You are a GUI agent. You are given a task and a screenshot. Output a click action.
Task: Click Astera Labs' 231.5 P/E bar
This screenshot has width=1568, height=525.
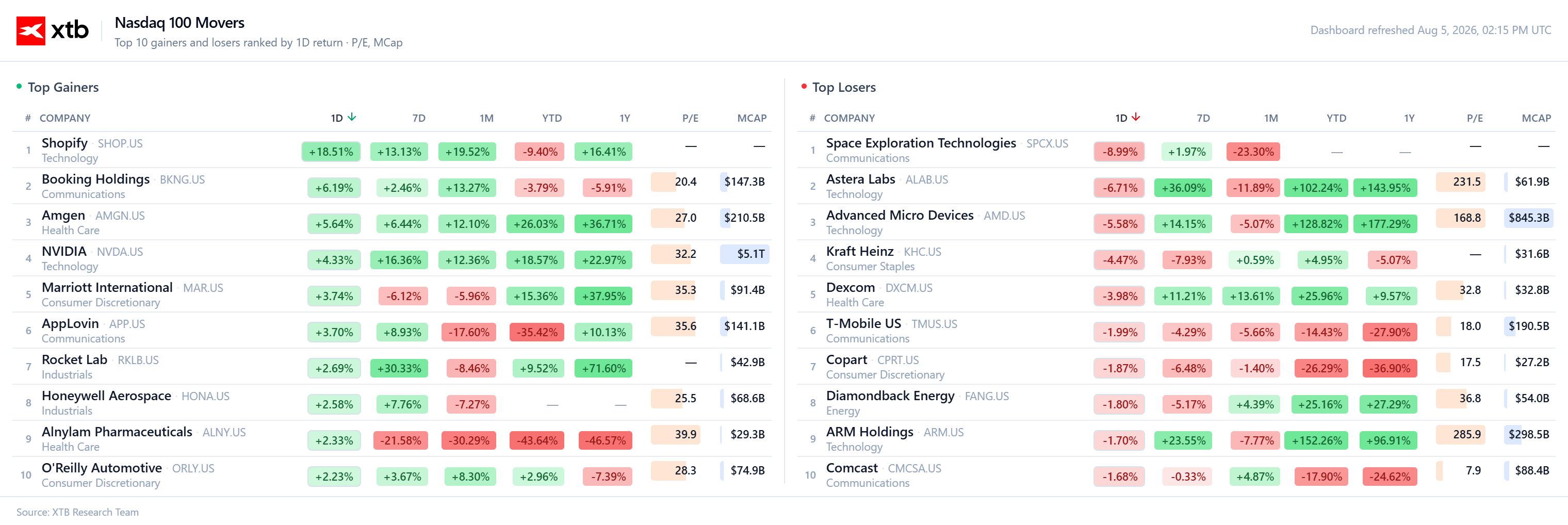pos(1460,182)
